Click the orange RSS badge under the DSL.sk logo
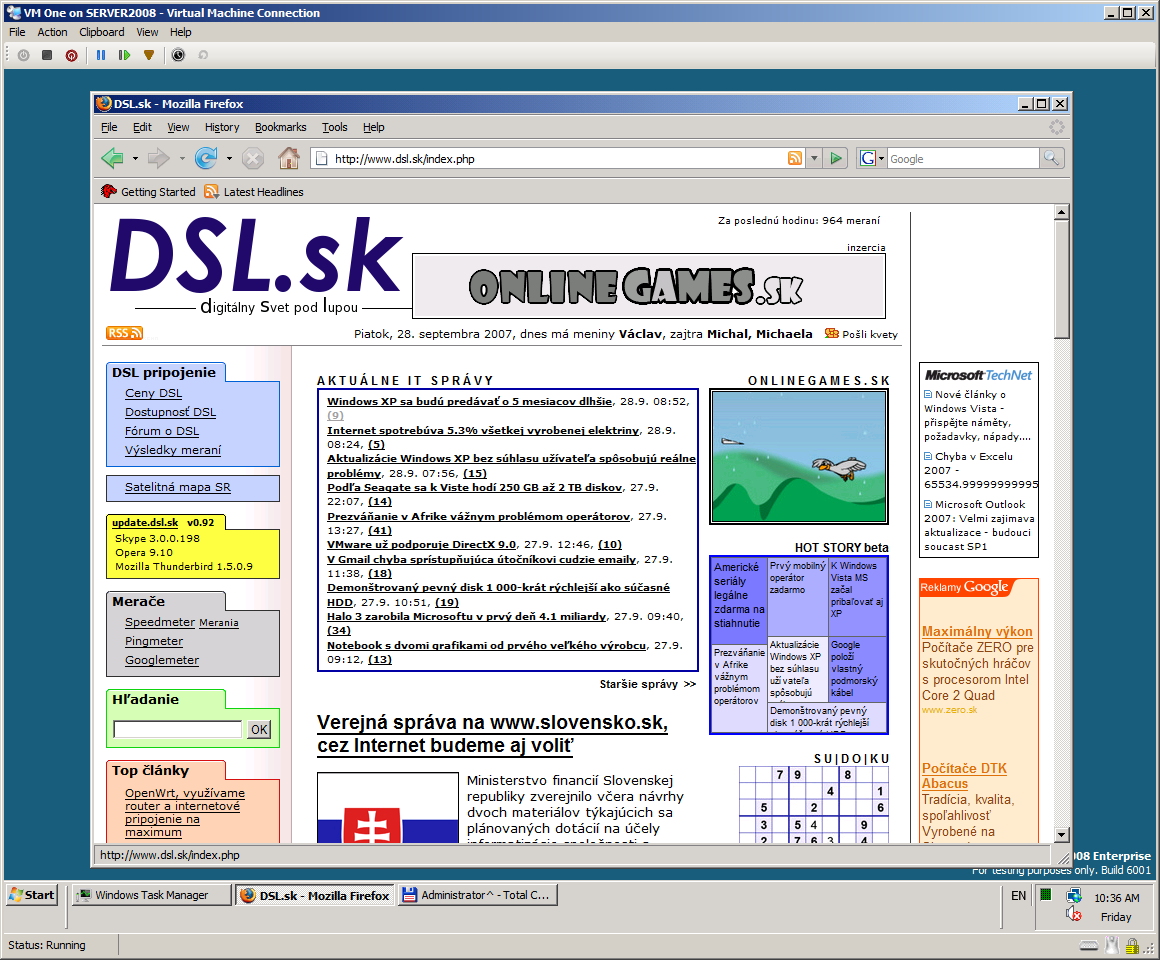The width and height of the screenshot is (1160, 960). click(x=124, y=333)
